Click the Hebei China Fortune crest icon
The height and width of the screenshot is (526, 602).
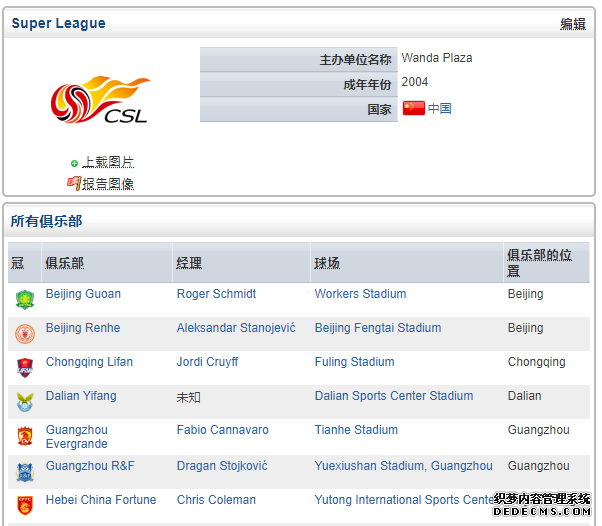click(25, 505)
